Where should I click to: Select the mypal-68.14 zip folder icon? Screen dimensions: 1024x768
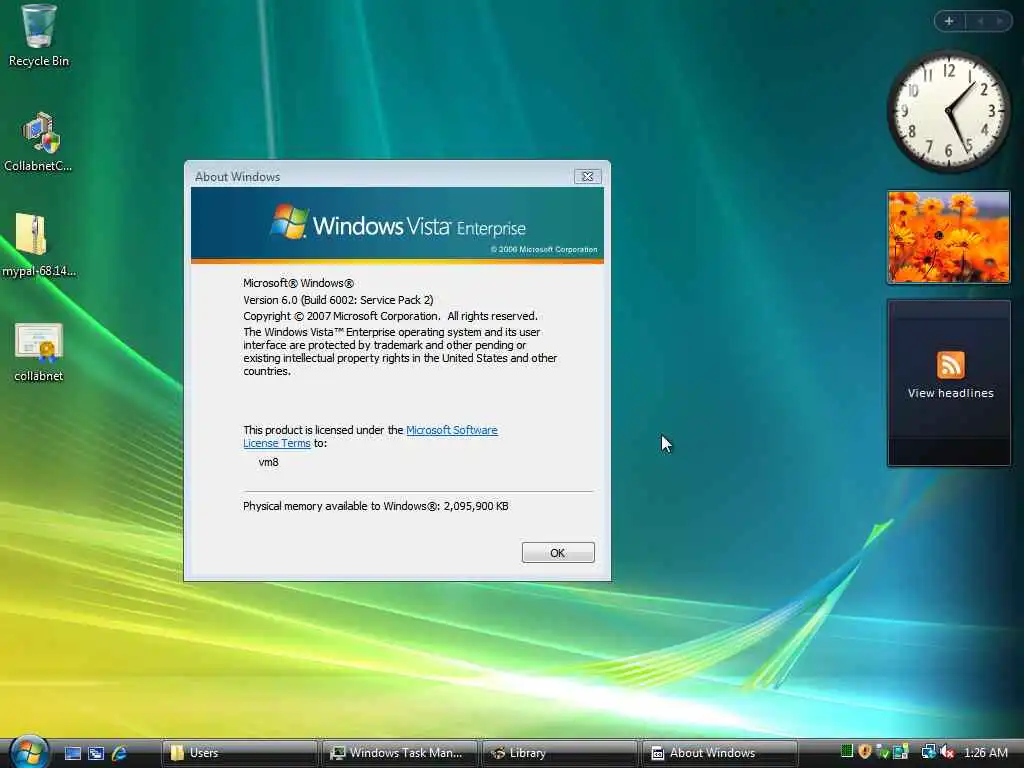pyautogui.click(x=38, y=245)
